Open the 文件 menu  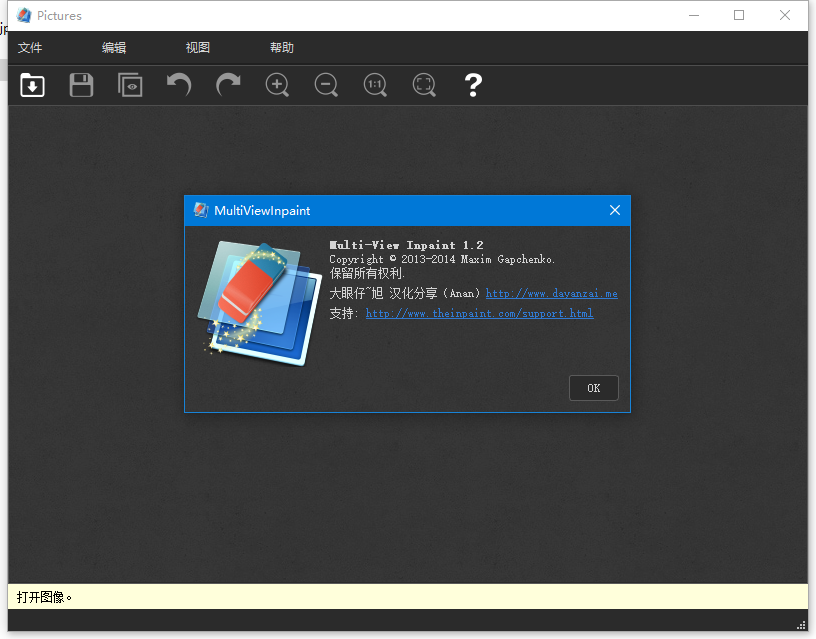[x=30, y=48]
